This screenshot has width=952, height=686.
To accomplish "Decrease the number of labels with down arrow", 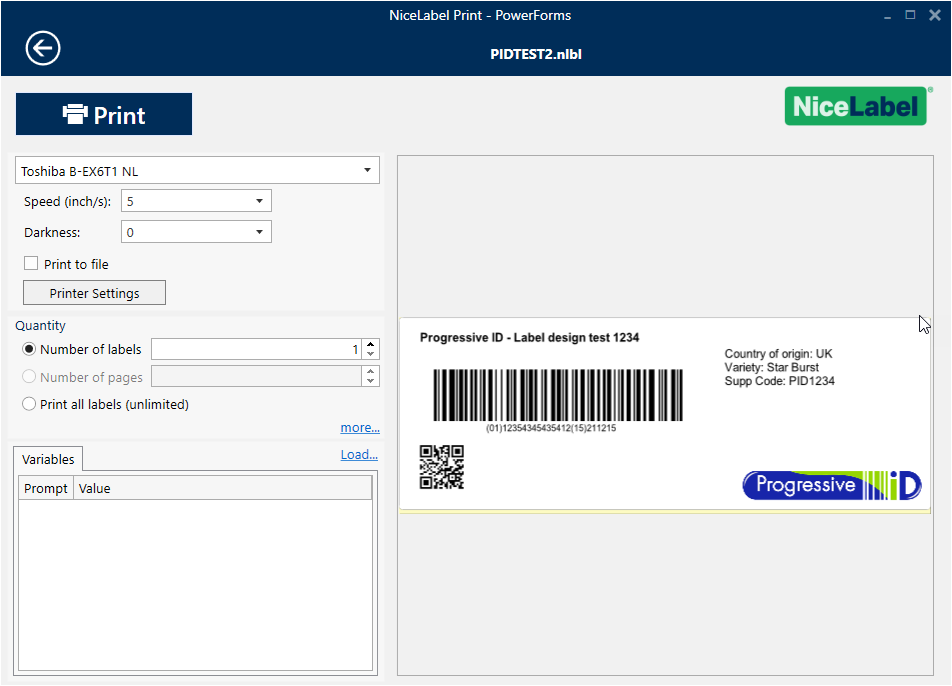I will 370,354.
